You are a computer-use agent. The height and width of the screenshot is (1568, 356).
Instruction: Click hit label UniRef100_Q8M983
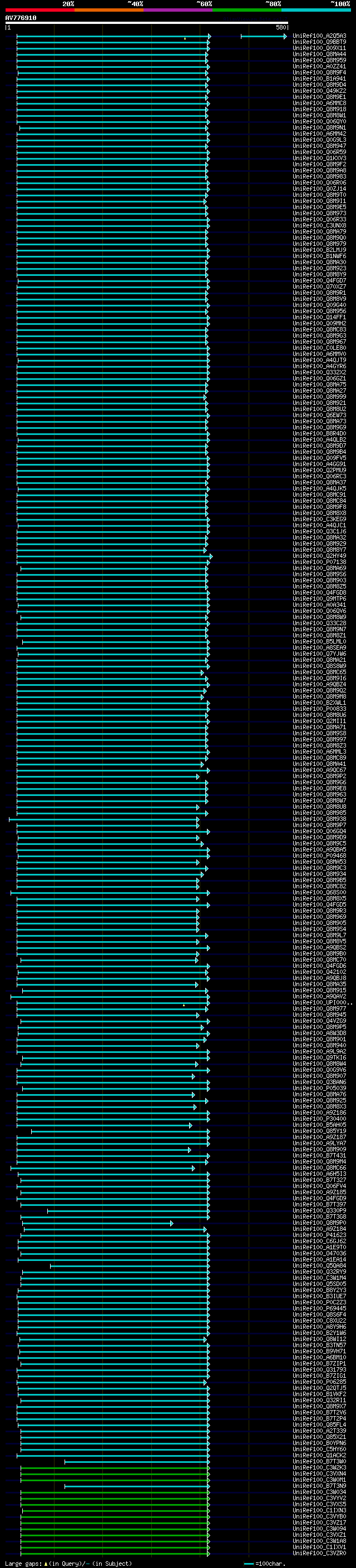click(x=319, y=176)
